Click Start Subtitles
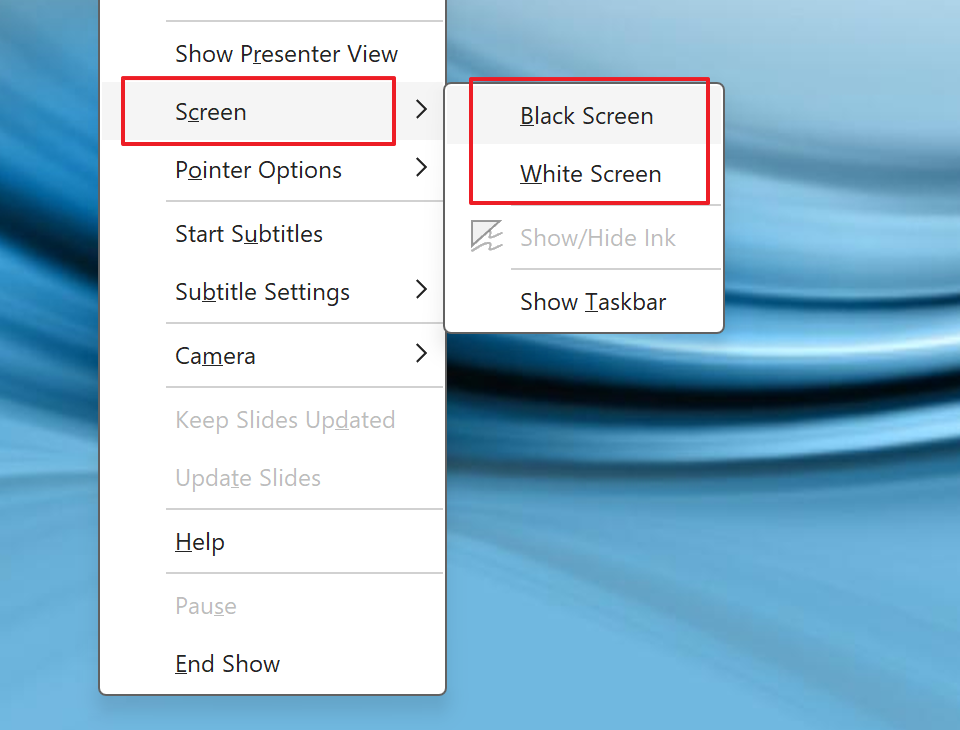Viewport: 960px width, 730px height. pyautogui.click(x=249, y=234)
